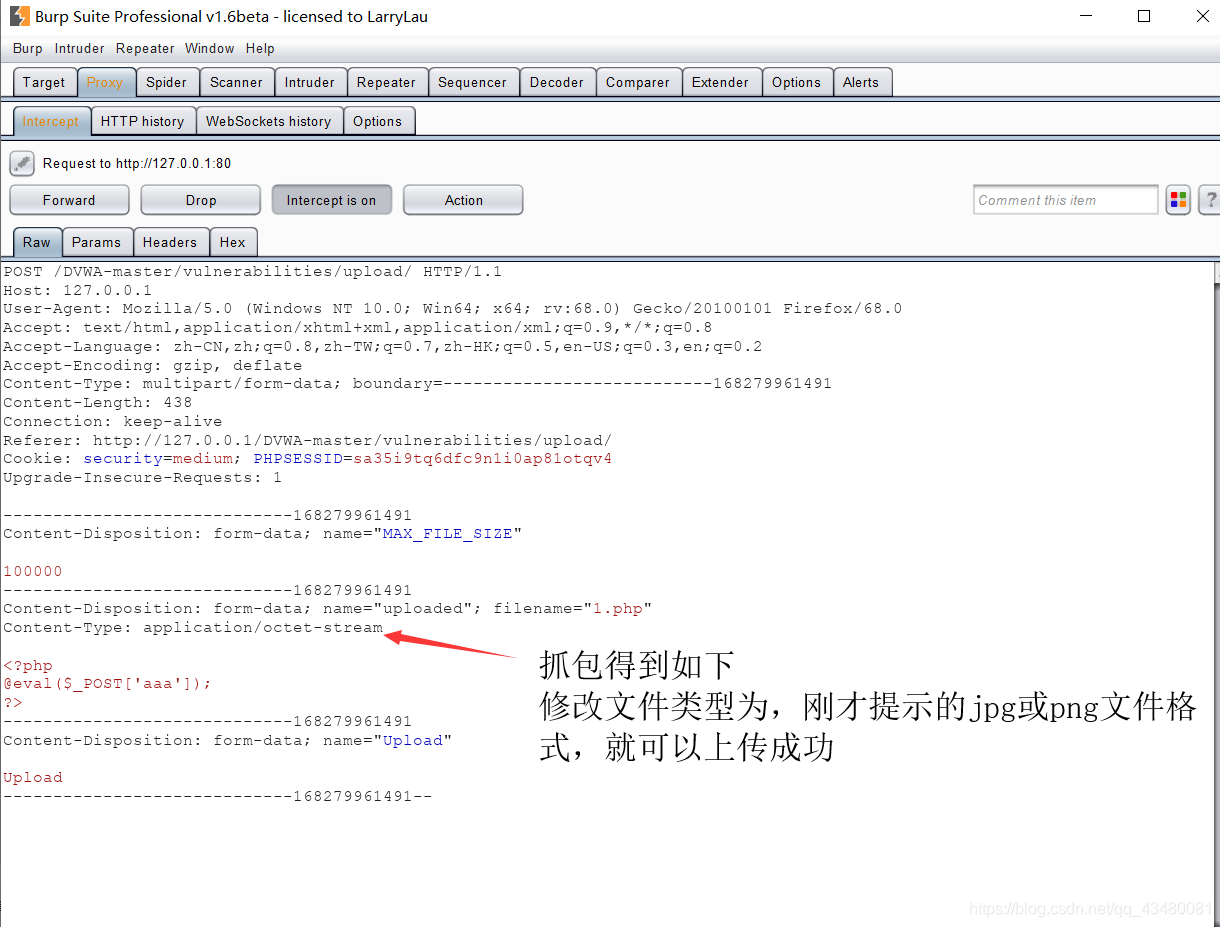Click the Accept-Language header line
The image size is (1220, 927).
tap(382, 346)
